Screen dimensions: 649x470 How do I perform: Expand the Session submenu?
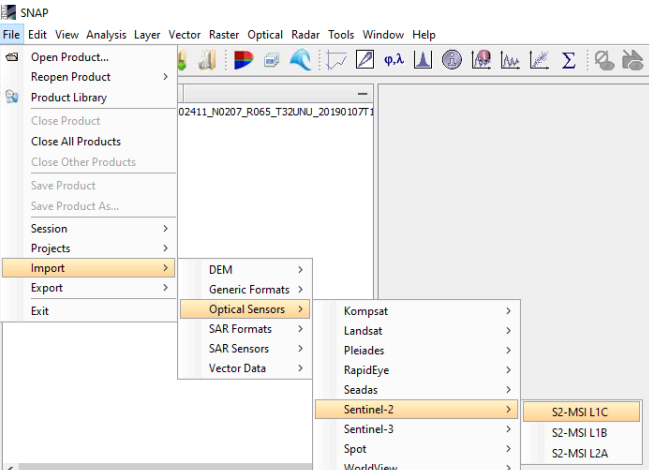tap(89, 228)
